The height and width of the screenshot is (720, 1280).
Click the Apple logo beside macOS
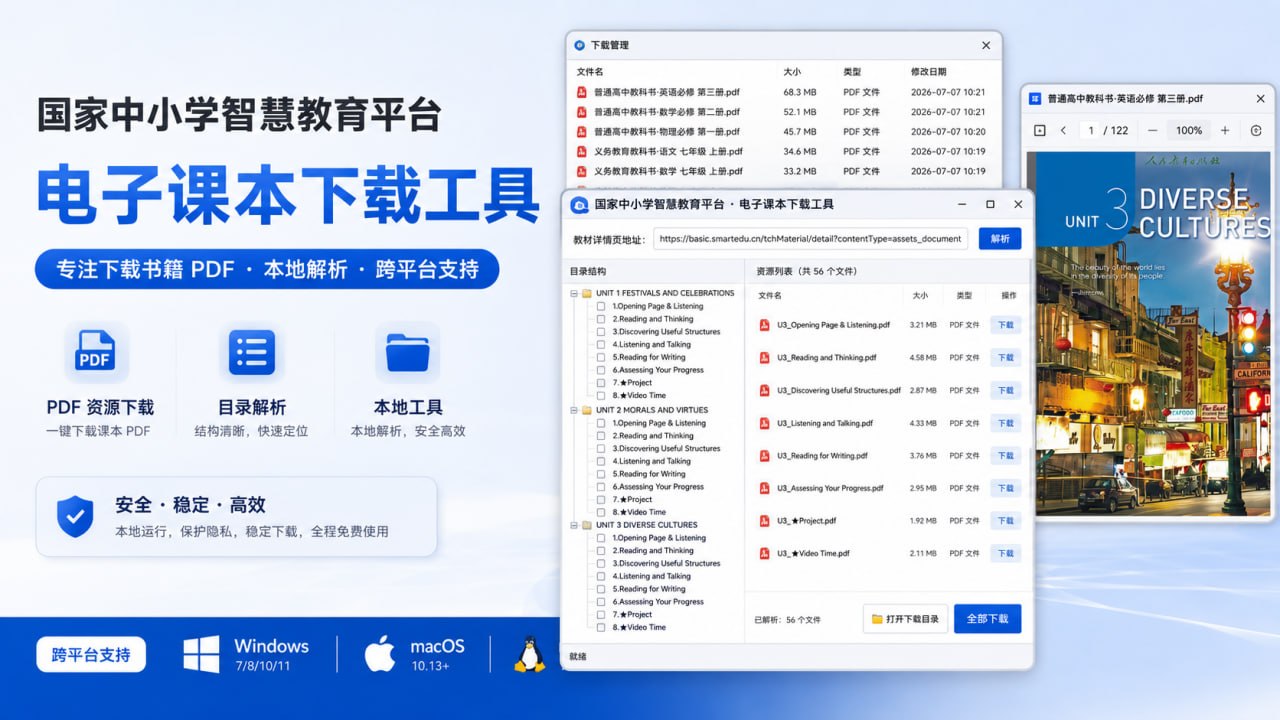(x=379, y=654)
